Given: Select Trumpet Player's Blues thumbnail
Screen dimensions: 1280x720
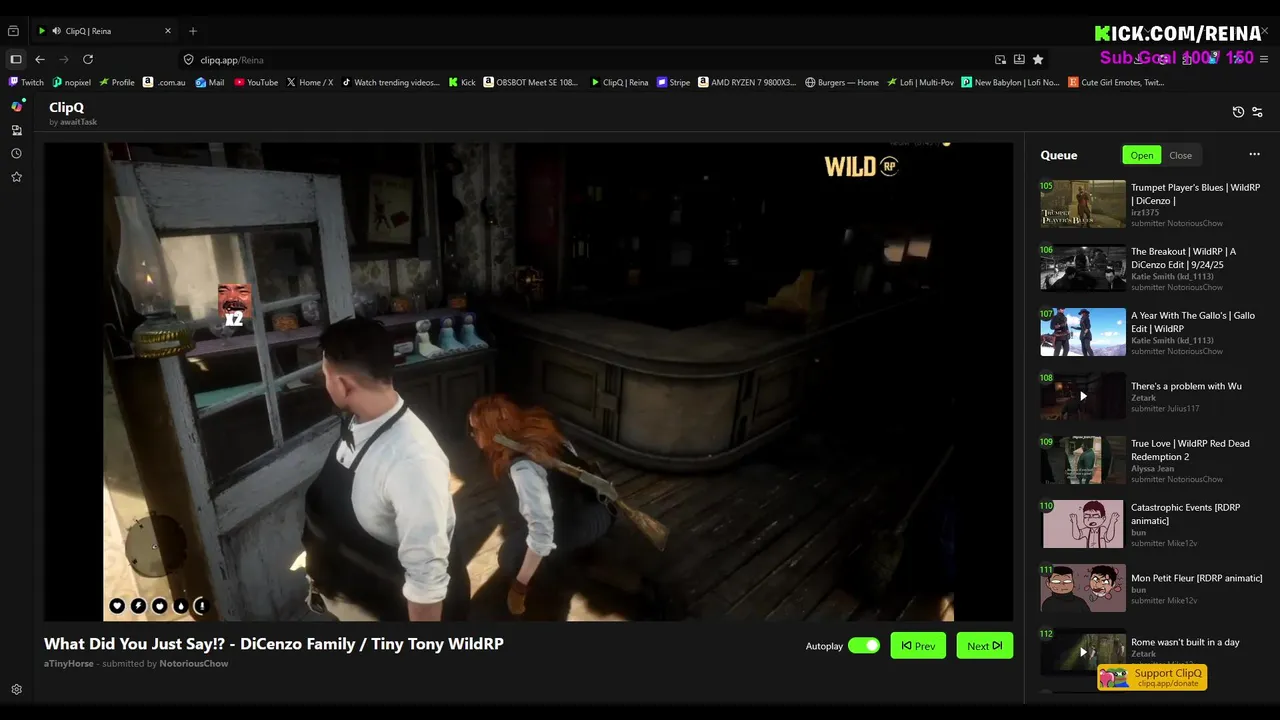Looking at the screenshot, I should [1083, 204].
